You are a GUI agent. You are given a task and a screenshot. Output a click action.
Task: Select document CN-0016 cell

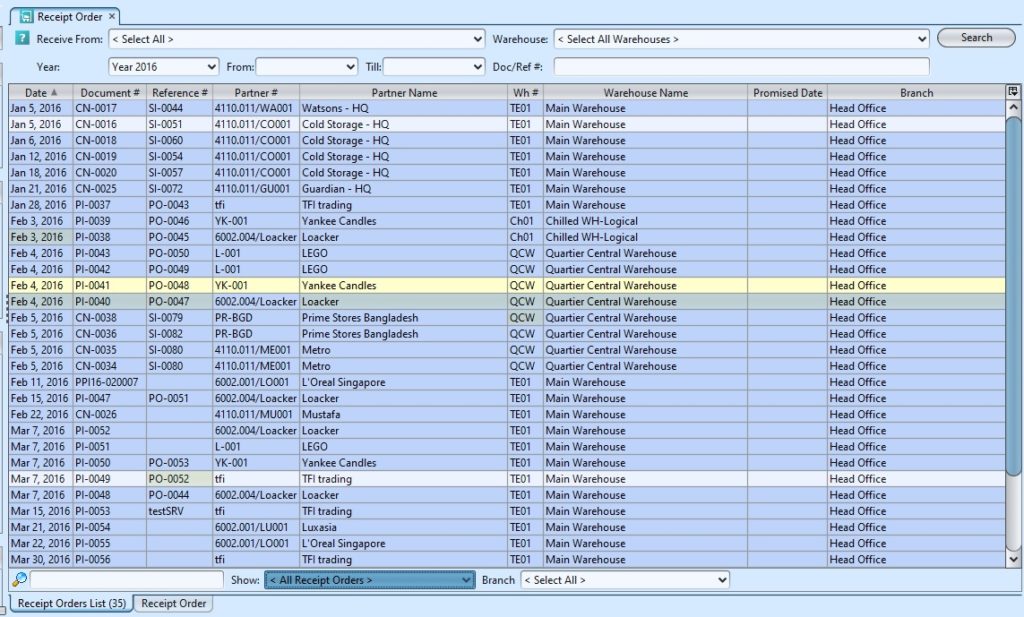[x=110, y=124]
